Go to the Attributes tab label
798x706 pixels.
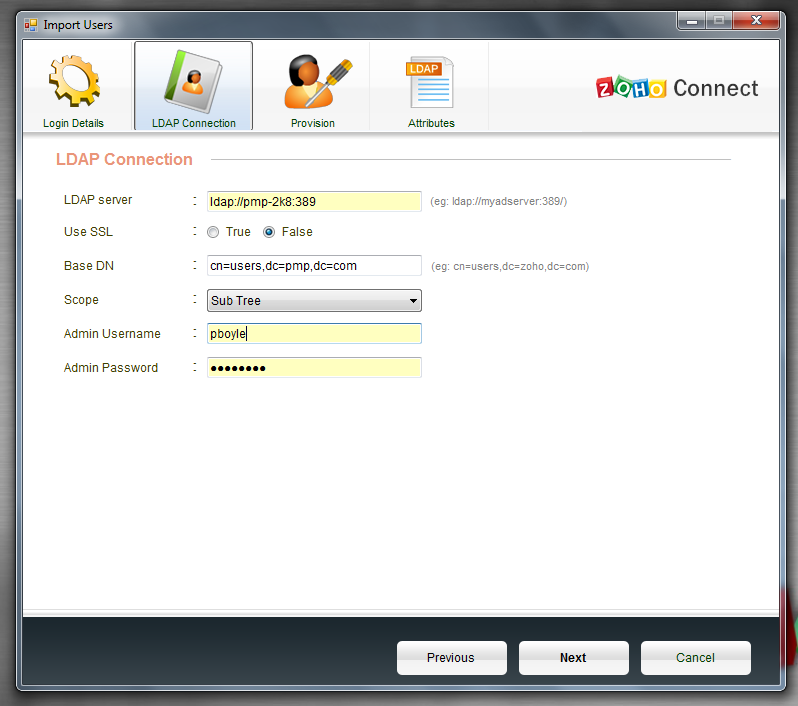pos(431,123)
